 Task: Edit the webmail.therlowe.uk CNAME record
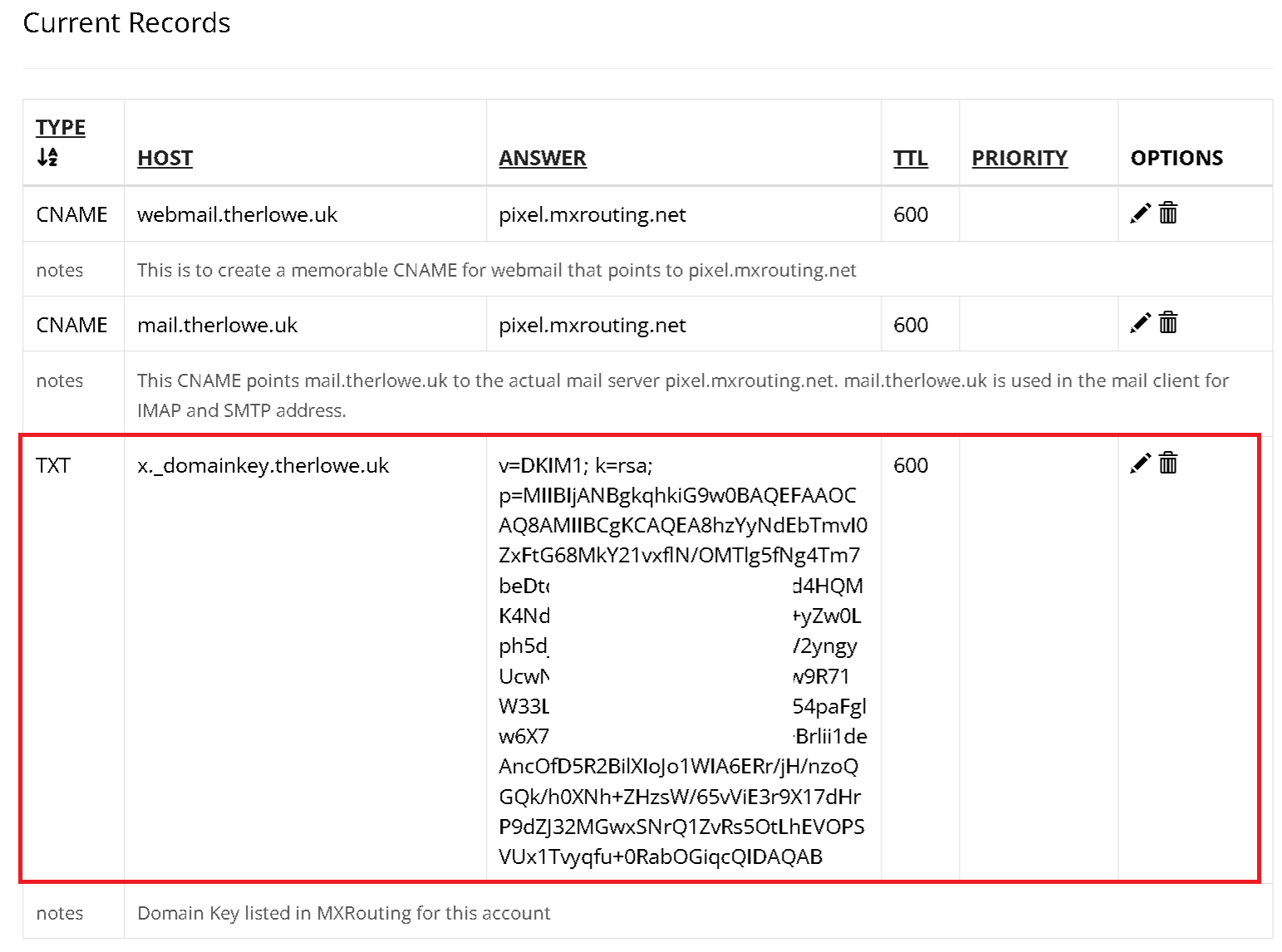point(1140,213)
